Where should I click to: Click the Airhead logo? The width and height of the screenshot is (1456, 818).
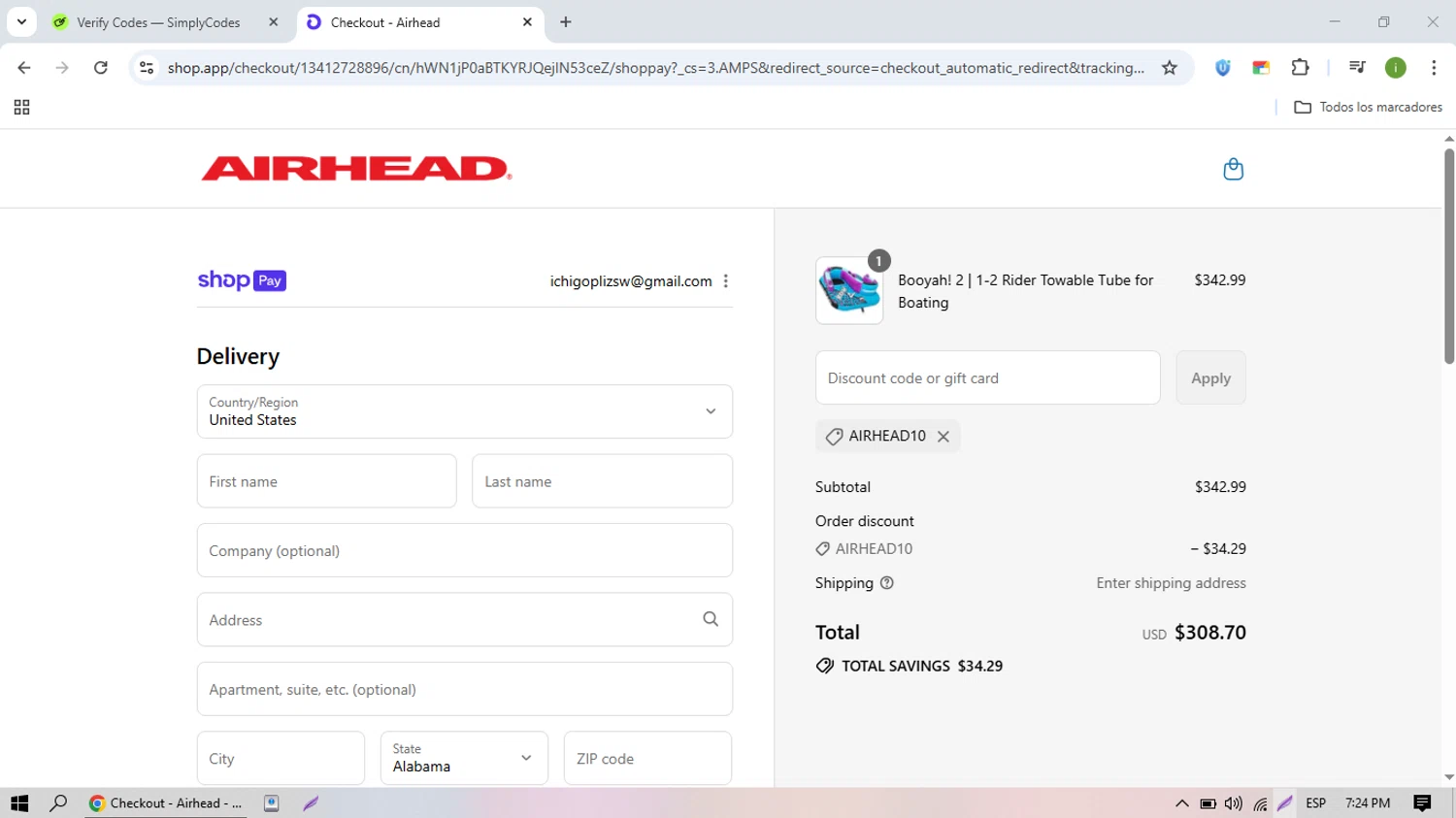(356, 169)
